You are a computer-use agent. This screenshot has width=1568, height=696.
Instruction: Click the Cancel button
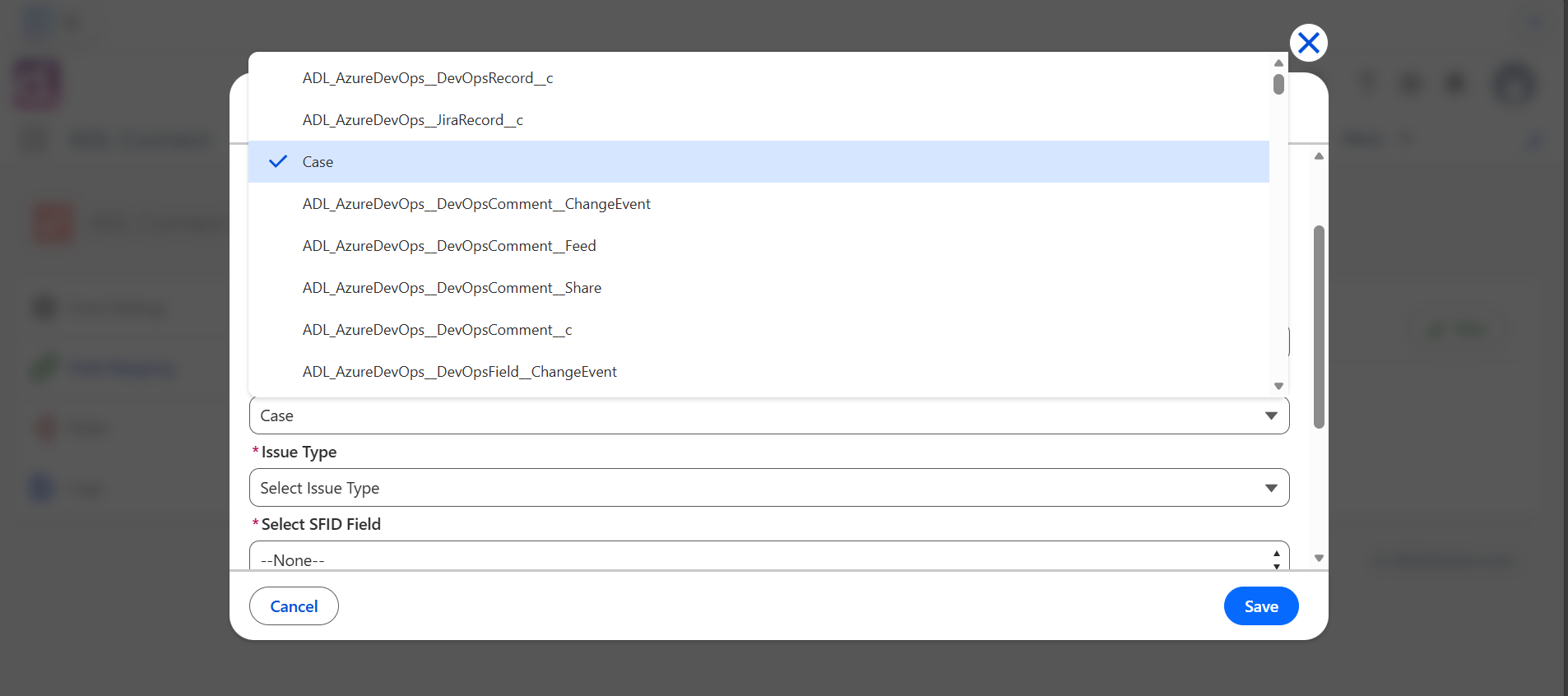(294, 606)
